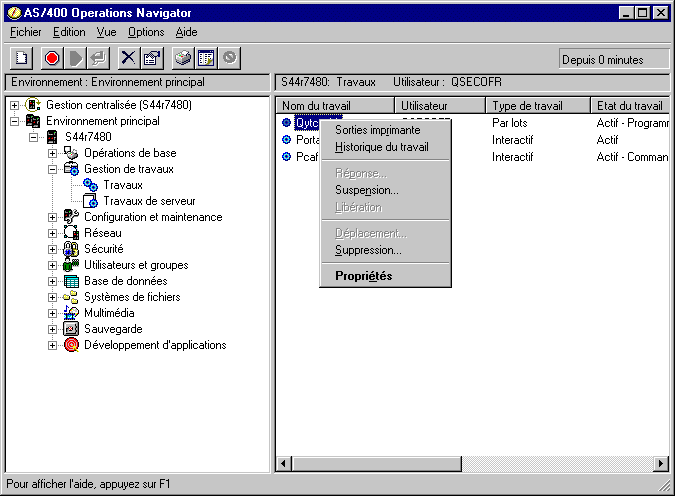Click the grey reply arrow toolbar icon

click(99, 58)
